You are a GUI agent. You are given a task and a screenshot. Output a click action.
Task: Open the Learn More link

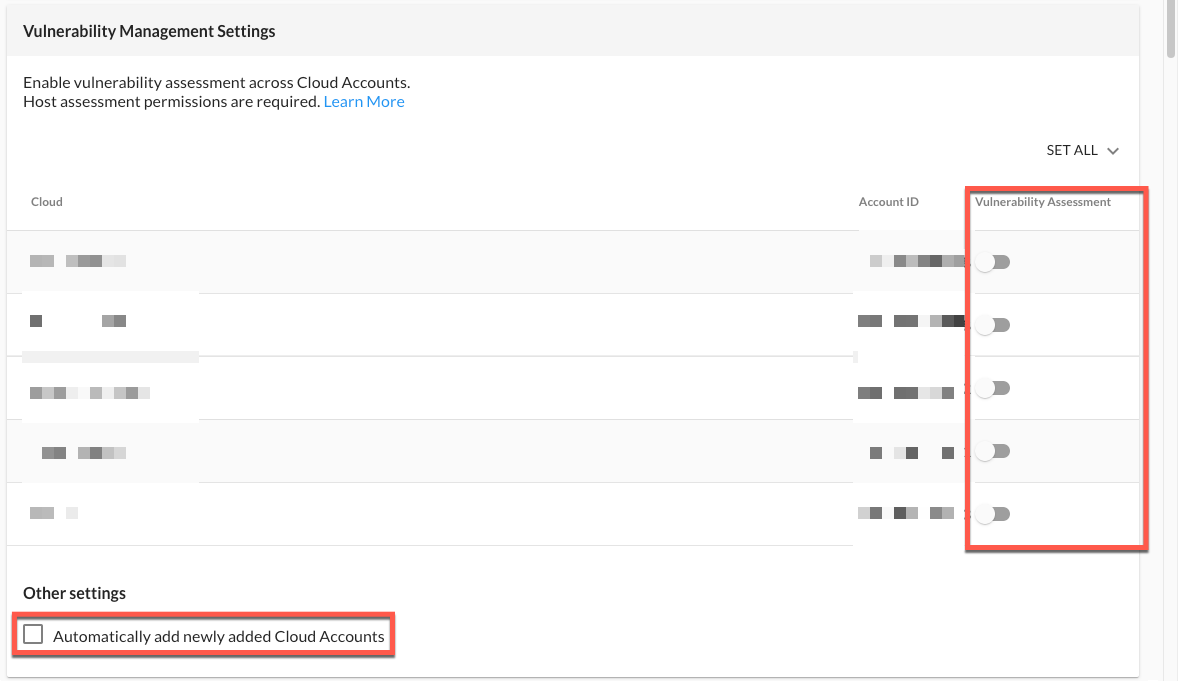(x=364, y=101)
